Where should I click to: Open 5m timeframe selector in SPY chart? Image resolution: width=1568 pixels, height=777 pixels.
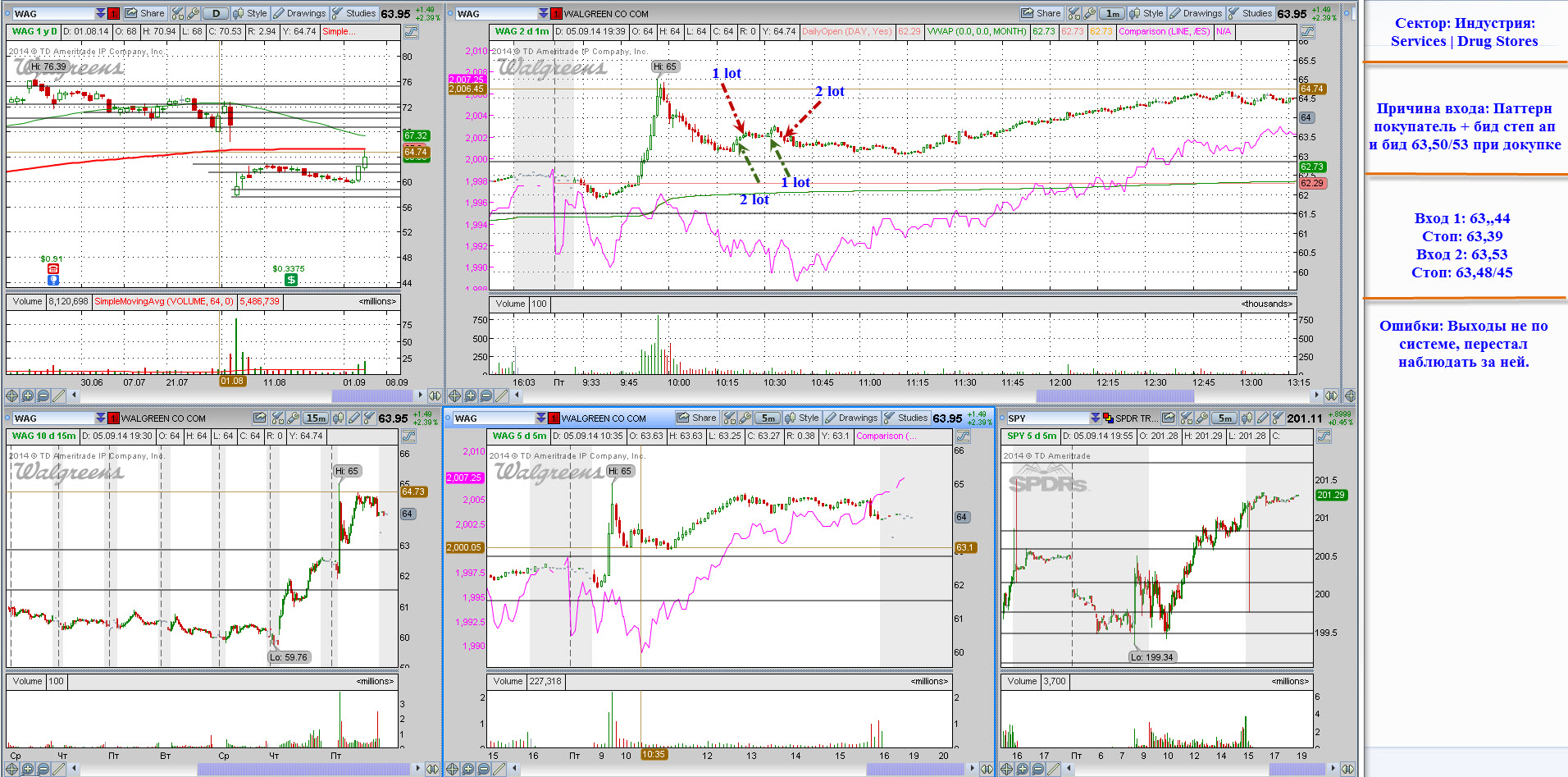click(1224, 418)
